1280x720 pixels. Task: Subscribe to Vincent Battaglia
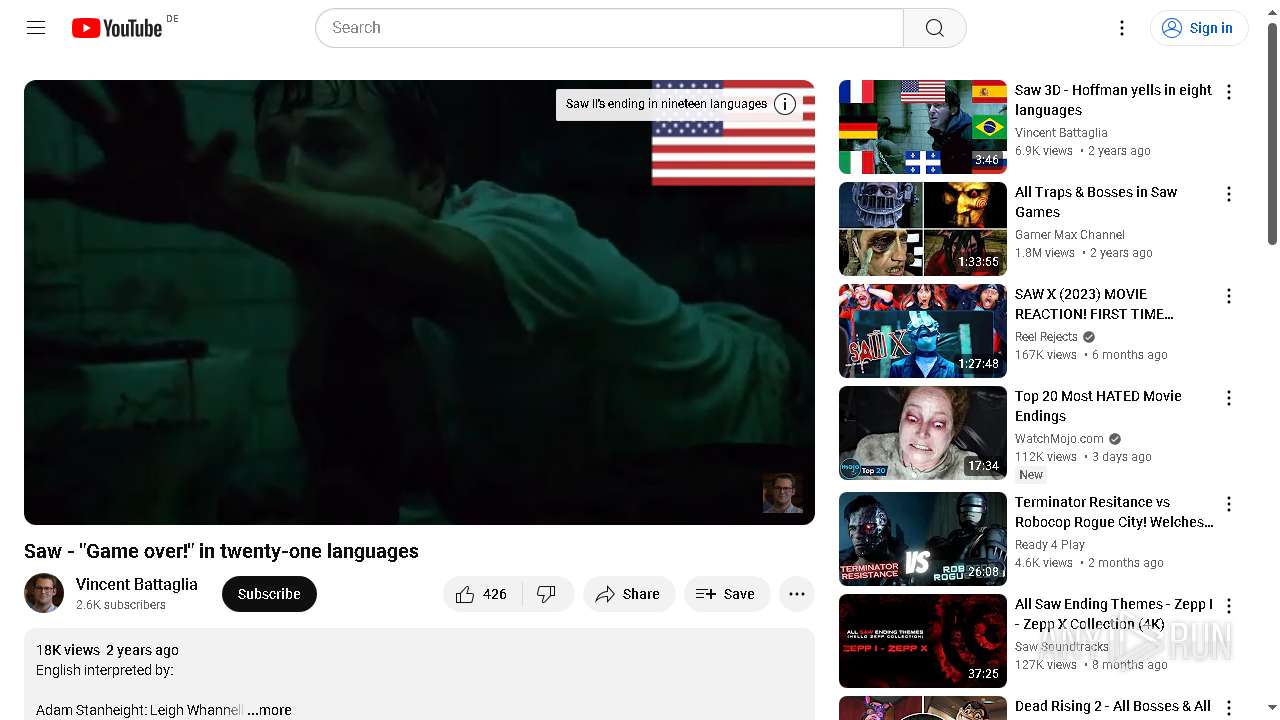(269, 594)
